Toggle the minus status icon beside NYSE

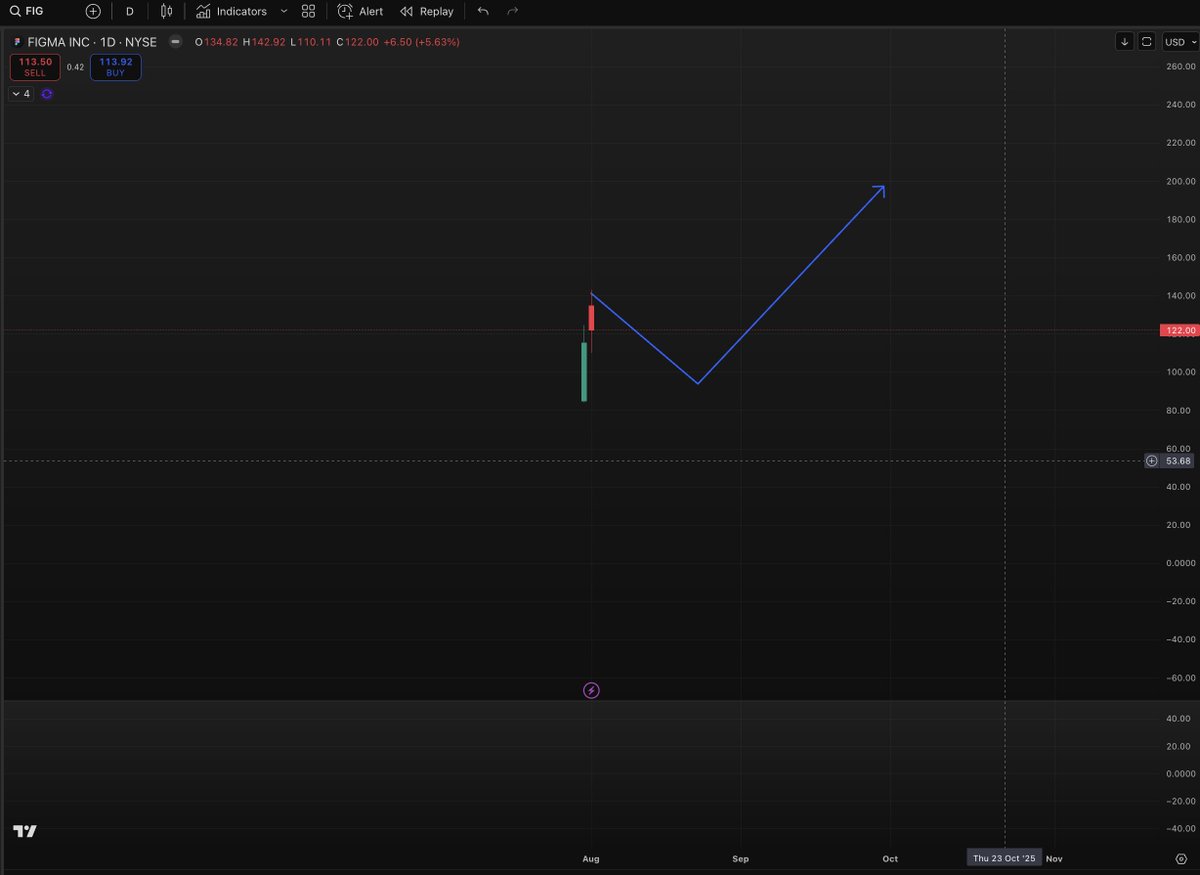click(x=175, y=42)
